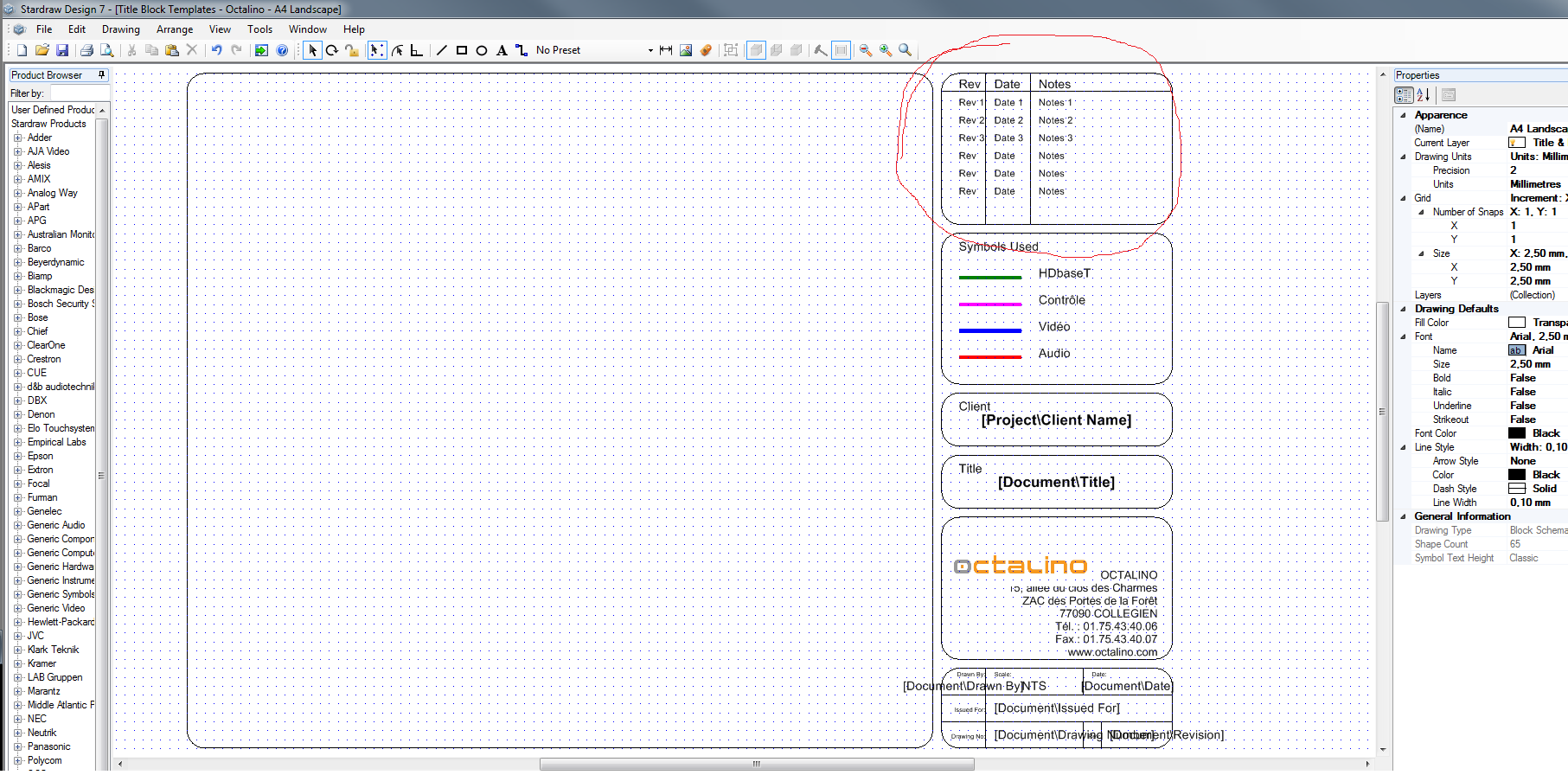Viewport: 1568px width, 775px height.
Task: Open the No Preset dropdown
Action: (x=650, y=50)
